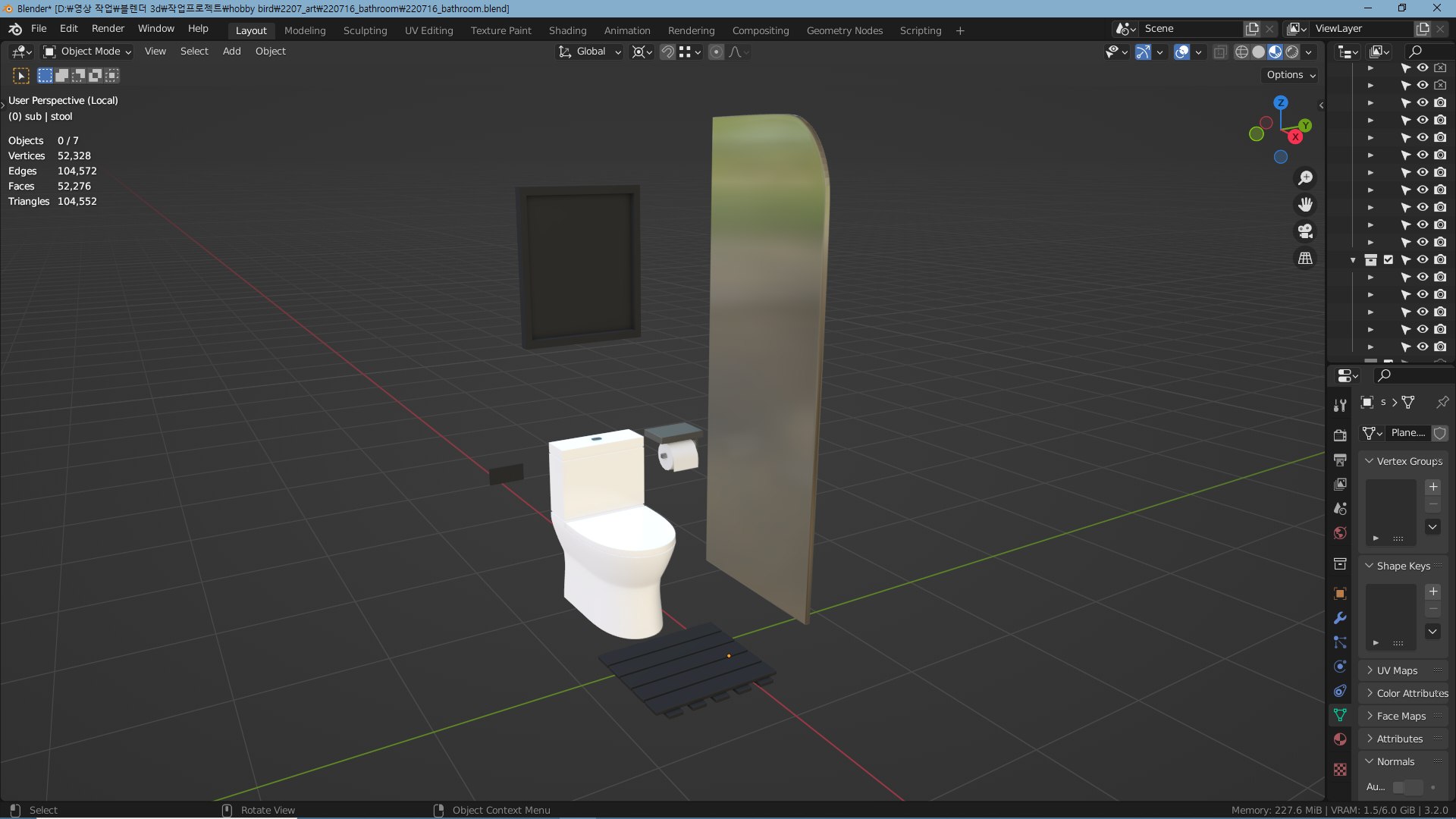Click the Z axis on navigation gizmo
This screenshot has height=819, width=1456.
coord(1280,103)
